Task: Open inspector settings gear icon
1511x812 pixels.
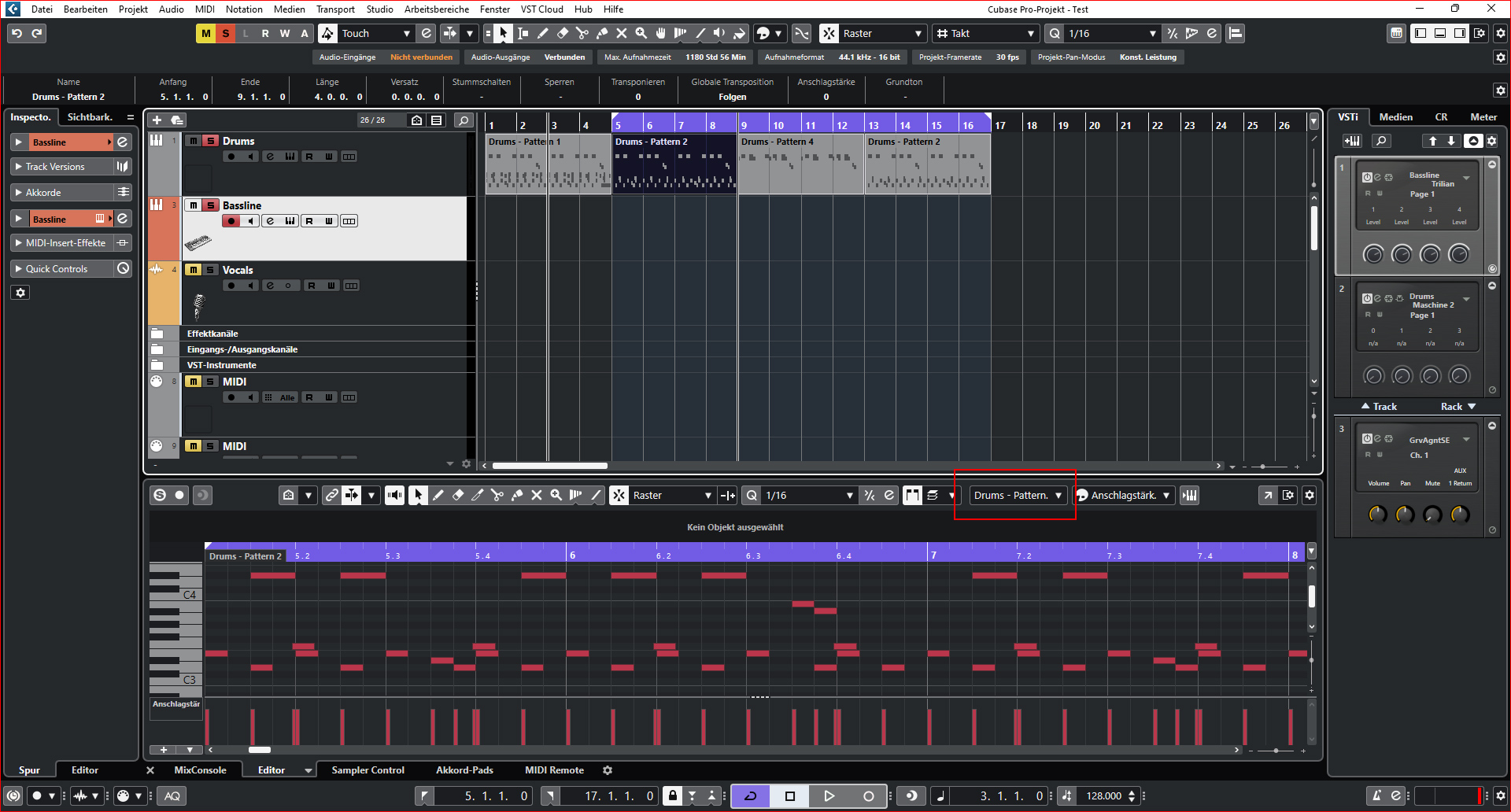Action: [20, 293]
